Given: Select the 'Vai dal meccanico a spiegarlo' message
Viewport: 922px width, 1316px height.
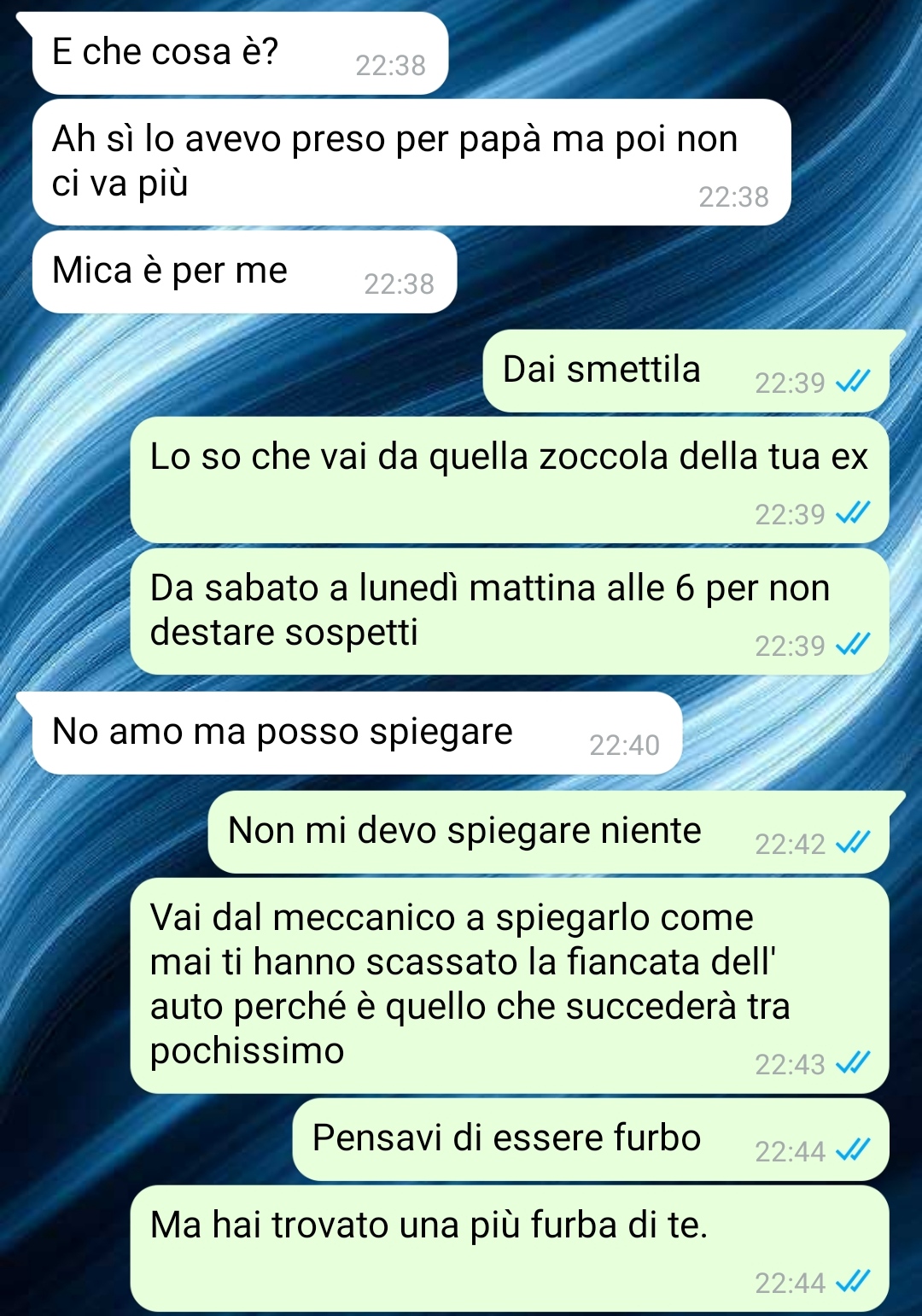Looking at the screenshot, I should pyautogui.click(x=510, y=986).
